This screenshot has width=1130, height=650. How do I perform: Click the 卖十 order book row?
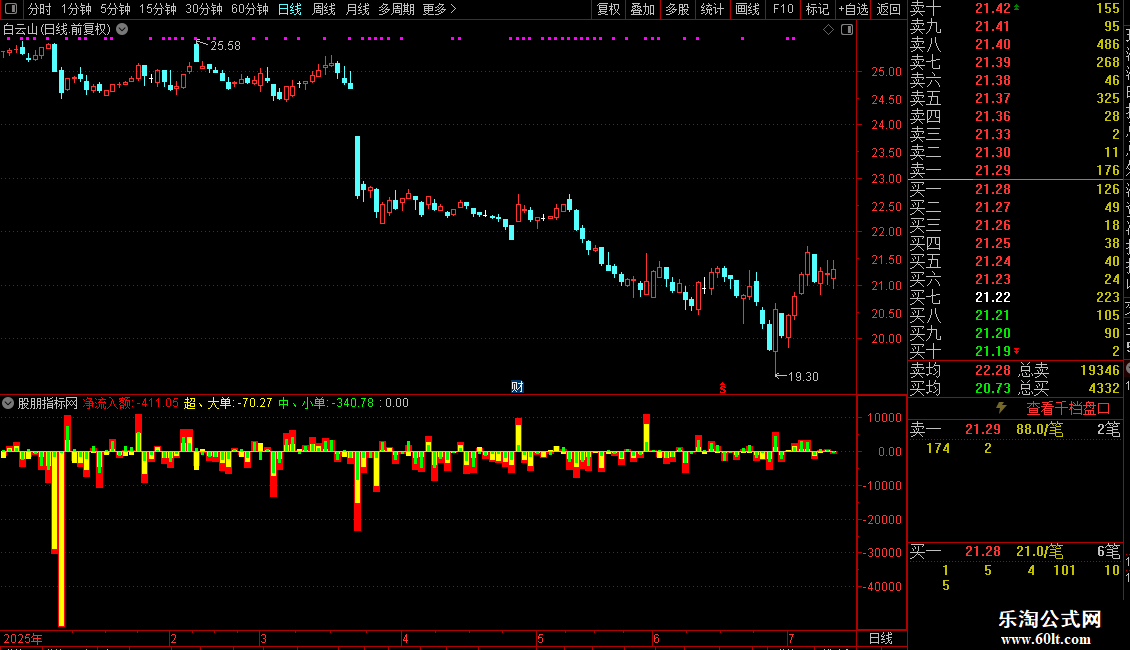(x=1015, y=9)
